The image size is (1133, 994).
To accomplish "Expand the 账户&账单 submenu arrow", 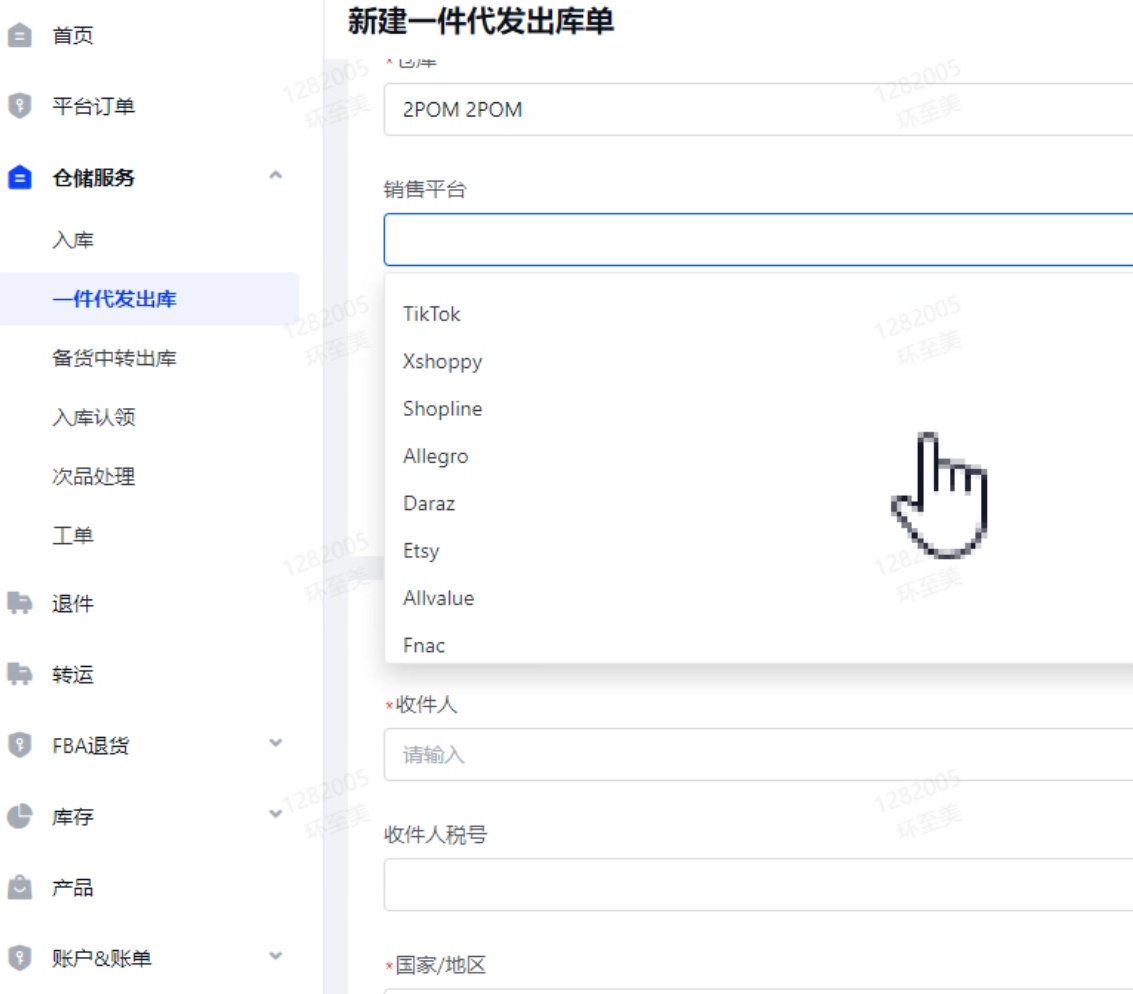I will (276, 957).
